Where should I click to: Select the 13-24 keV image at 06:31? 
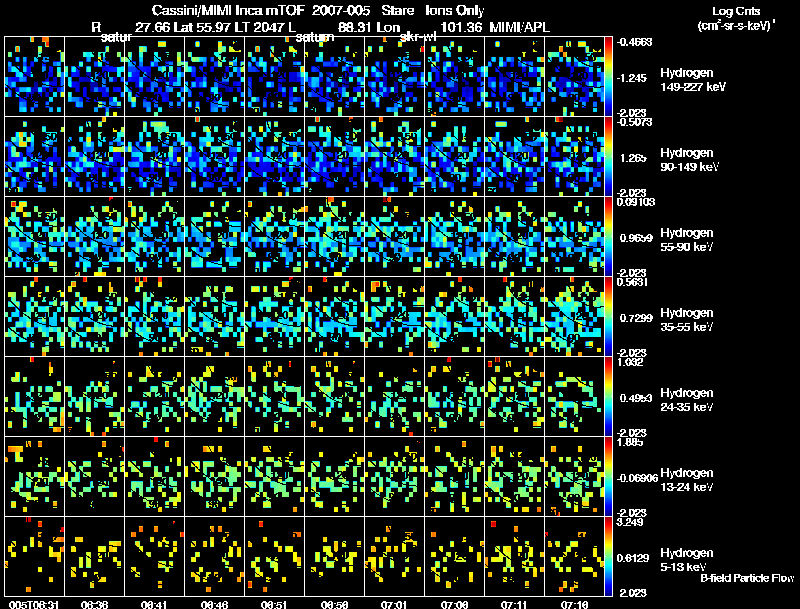tap(35, 476)
